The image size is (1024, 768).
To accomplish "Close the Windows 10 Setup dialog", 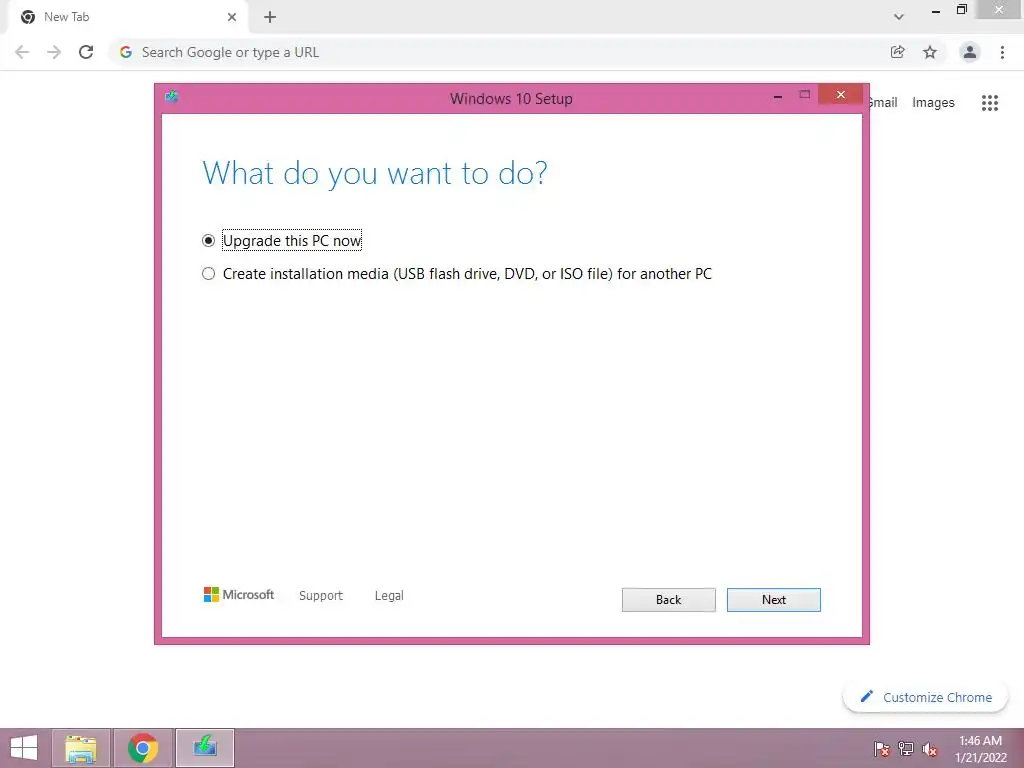I will coord(840,95).
